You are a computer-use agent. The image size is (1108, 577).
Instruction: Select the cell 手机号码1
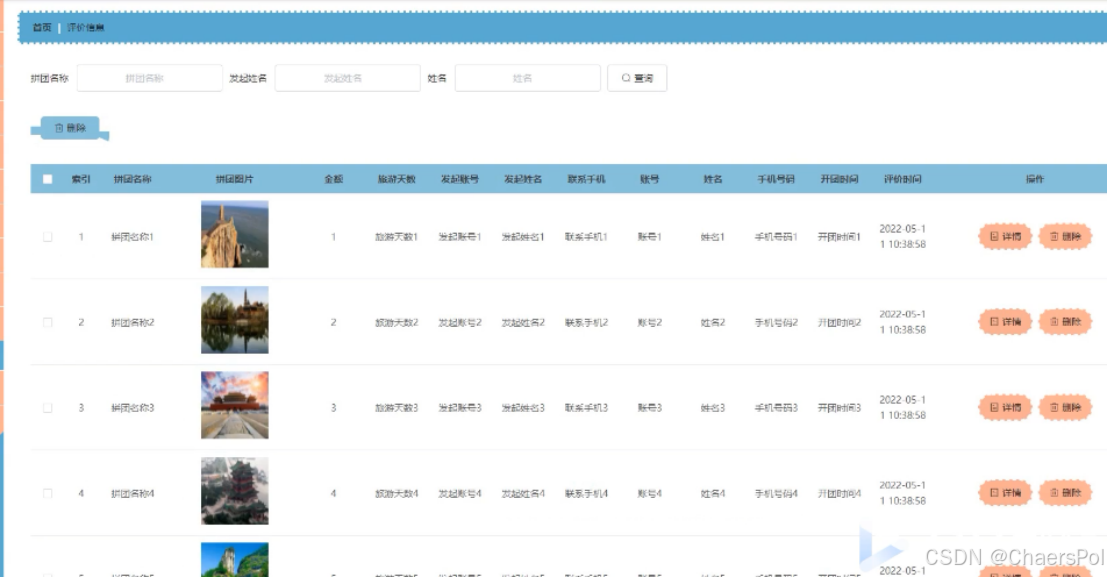click(x=776, y=237)
